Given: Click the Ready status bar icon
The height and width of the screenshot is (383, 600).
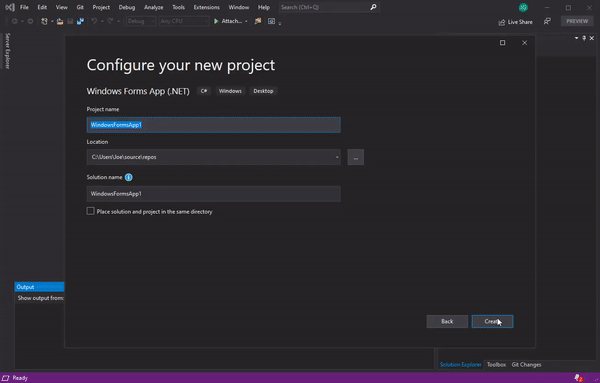Looking at the screenshot, I should tap(6, 378).
